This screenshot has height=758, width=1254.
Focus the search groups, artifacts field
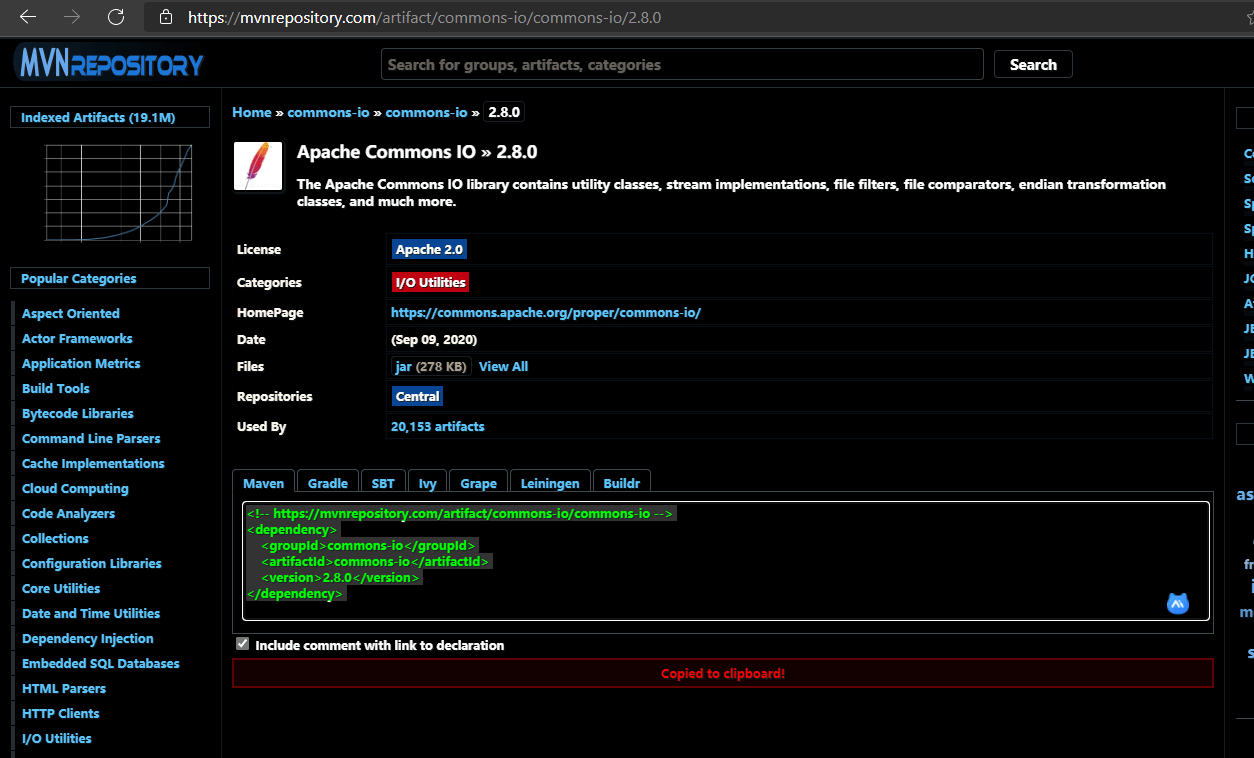click(682, 64)
